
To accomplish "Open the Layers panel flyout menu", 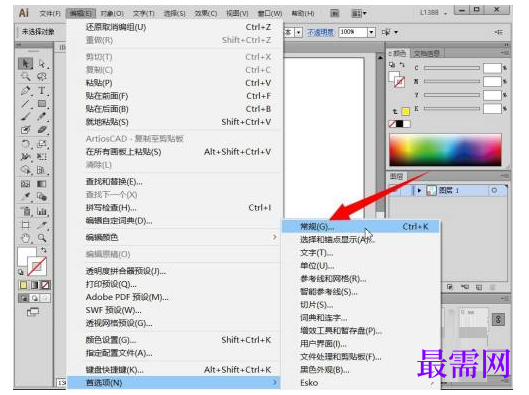I will [505, 176].
